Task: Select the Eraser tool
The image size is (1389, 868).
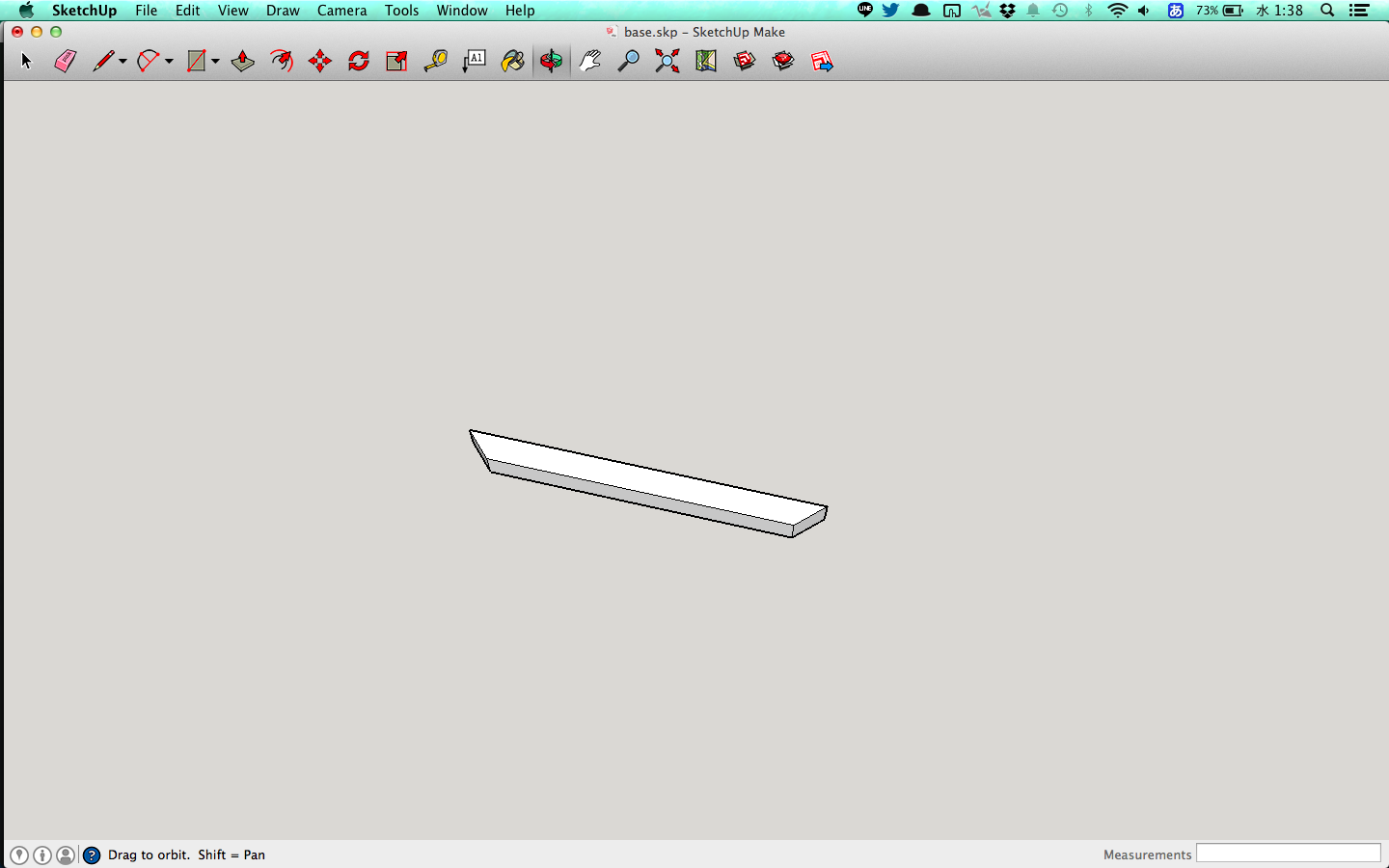Action: (65, 62)
